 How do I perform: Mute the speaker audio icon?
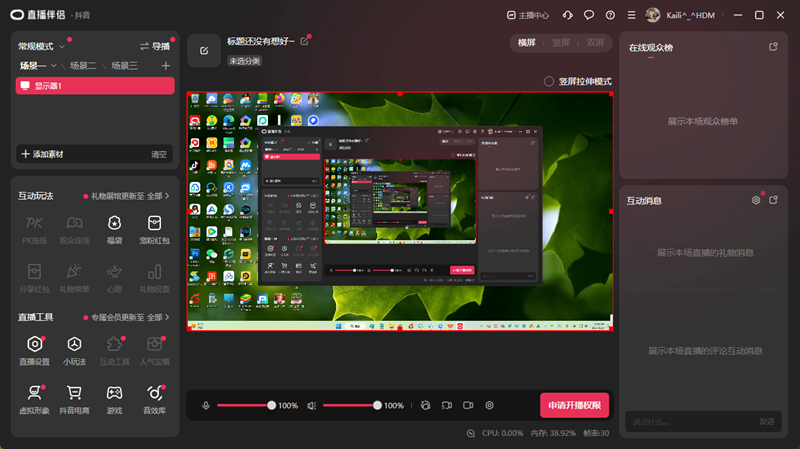312,405
